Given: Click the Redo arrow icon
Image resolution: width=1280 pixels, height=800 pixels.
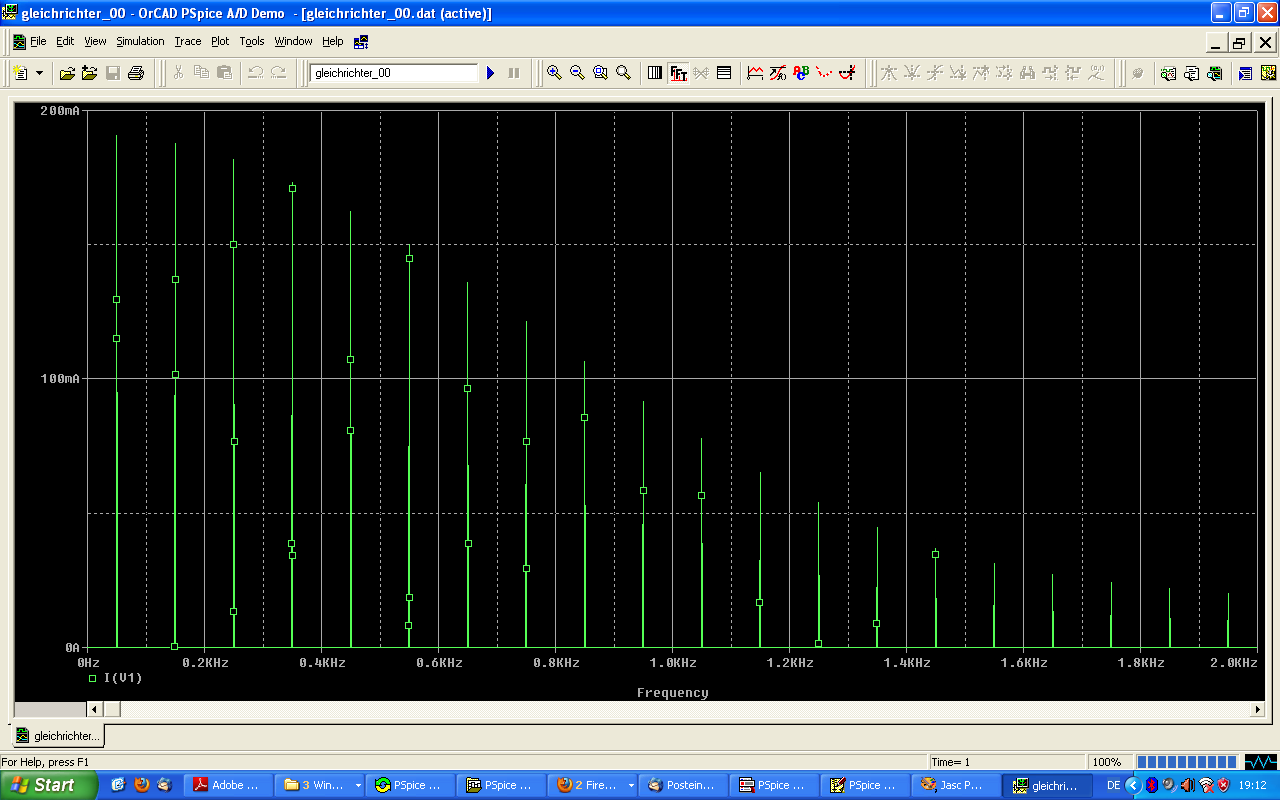Looking at the screenshot, I should pyautogui.click(x=278, y=73).
